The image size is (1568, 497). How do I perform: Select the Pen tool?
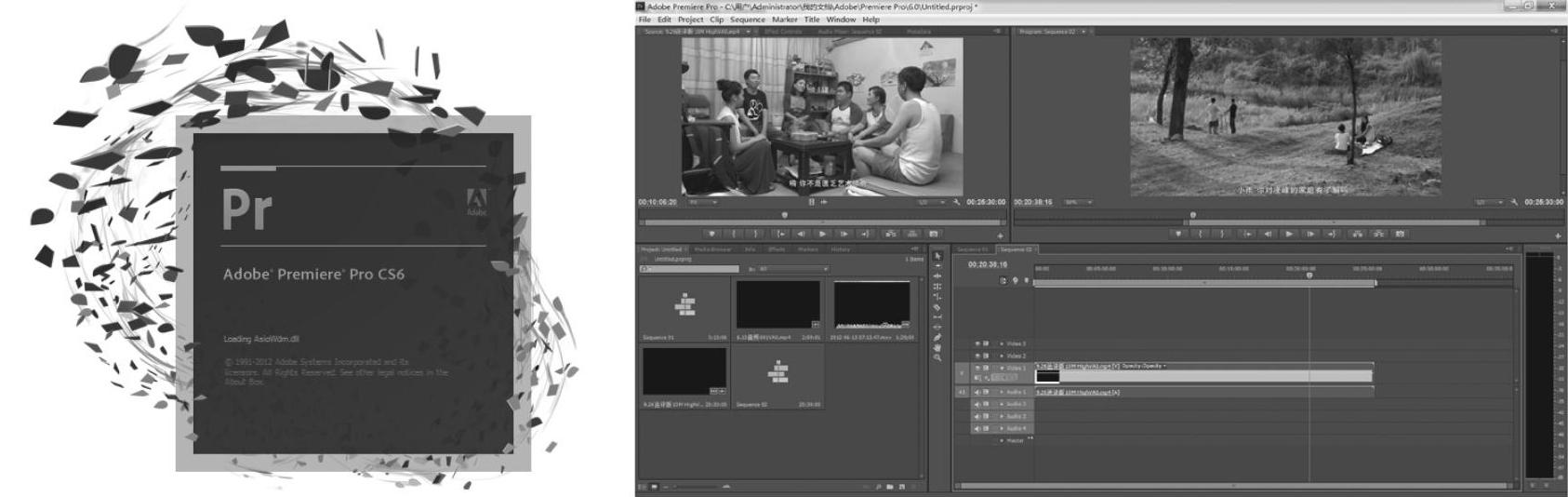[937, 338]
